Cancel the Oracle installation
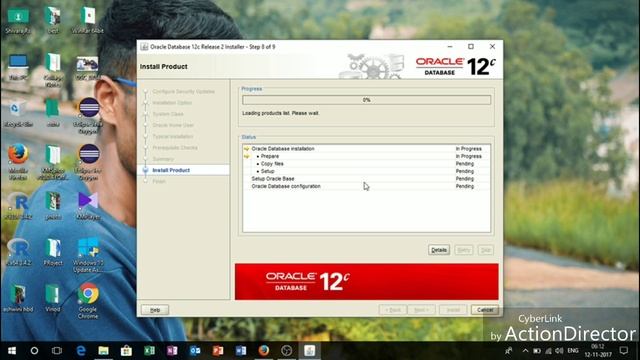Image resolution: width=640 pixels, height=360 pixels. tap(484, 310)
